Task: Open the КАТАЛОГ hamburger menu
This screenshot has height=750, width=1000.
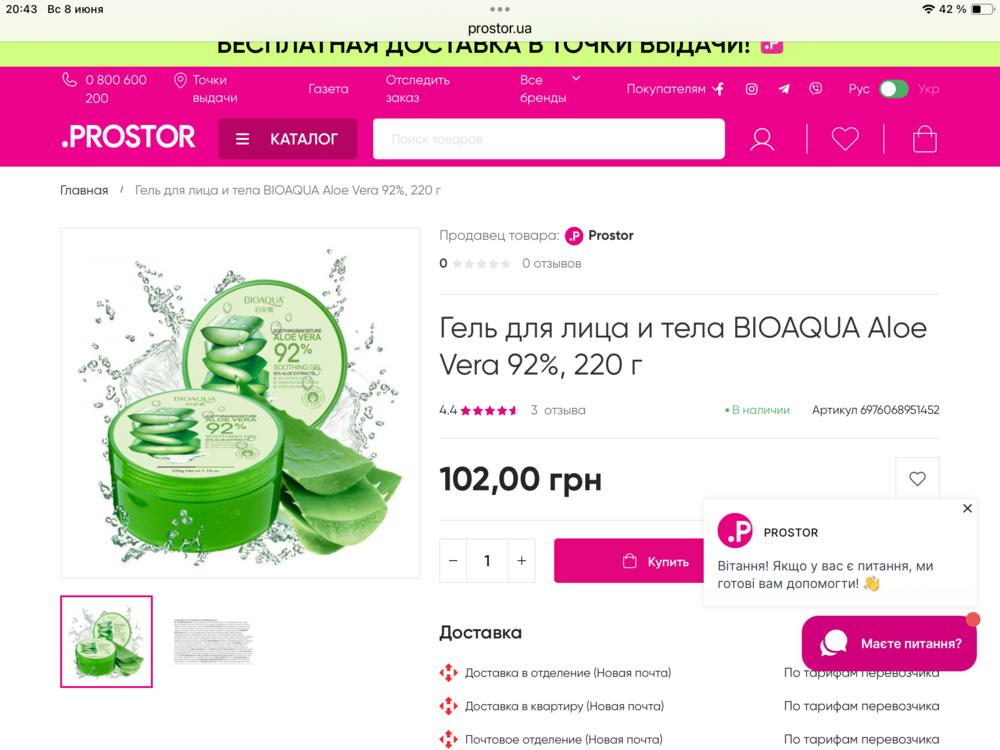Action: coord(288,139)
